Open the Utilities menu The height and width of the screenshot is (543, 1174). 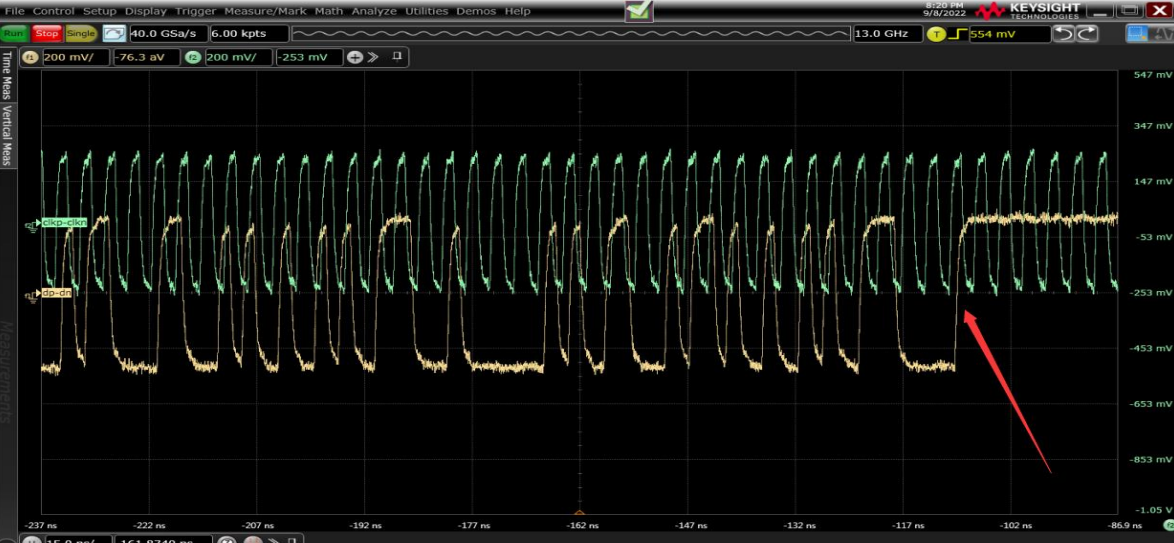pos(428,11)
